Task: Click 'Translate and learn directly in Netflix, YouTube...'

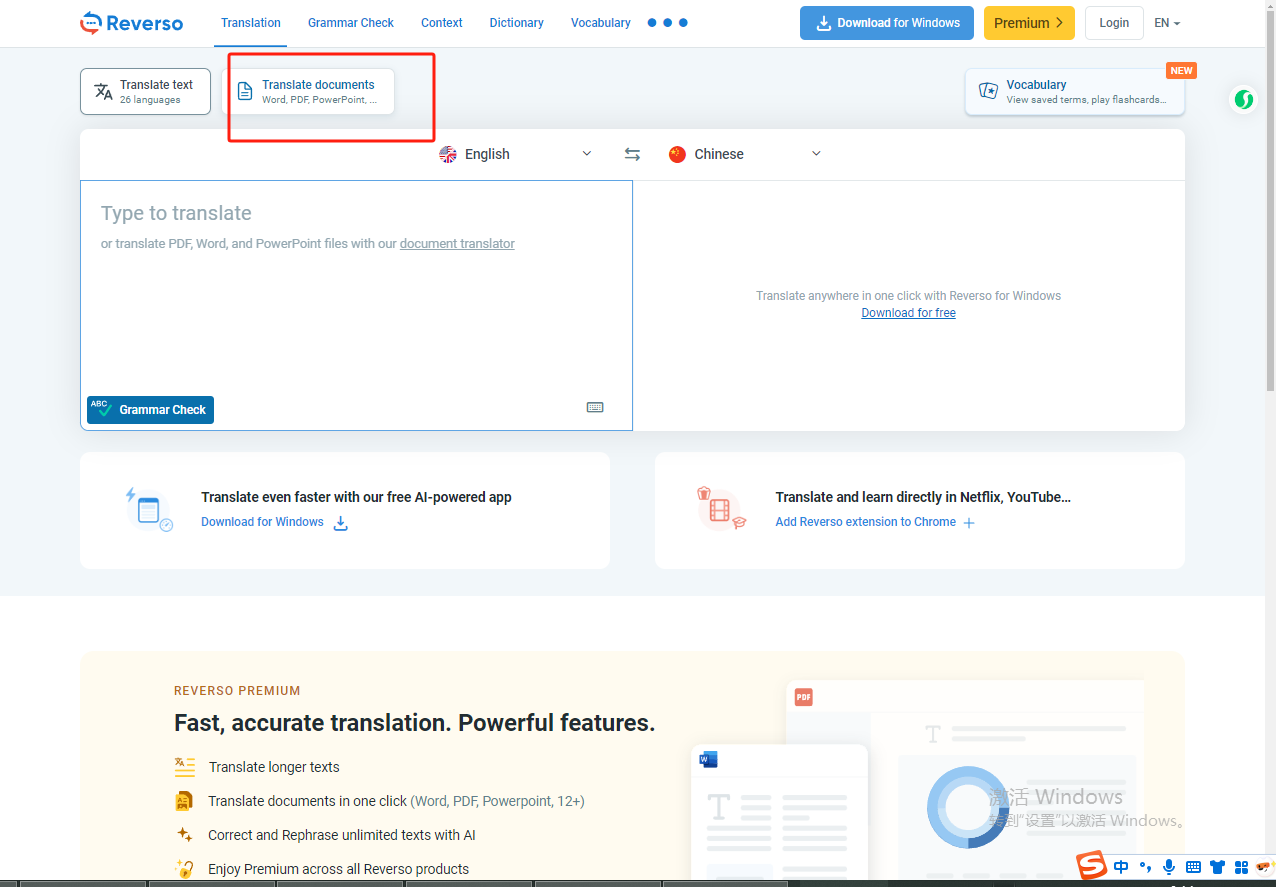Action: (923, 497)
